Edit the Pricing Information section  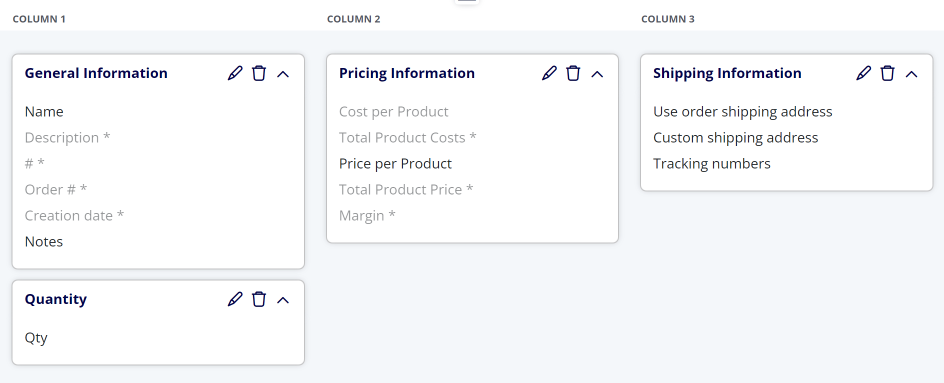click(x=549, y=73)
